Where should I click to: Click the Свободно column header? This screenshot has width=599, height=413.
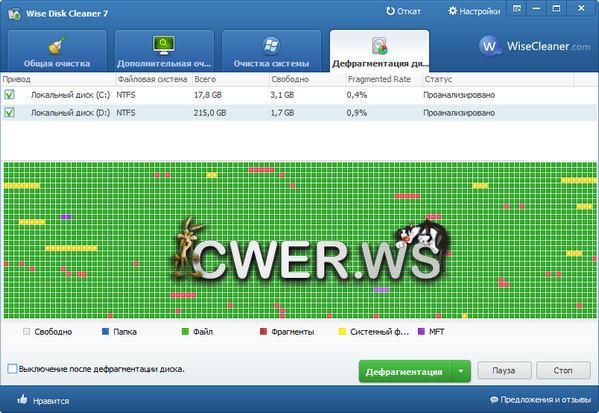[307, 79]
